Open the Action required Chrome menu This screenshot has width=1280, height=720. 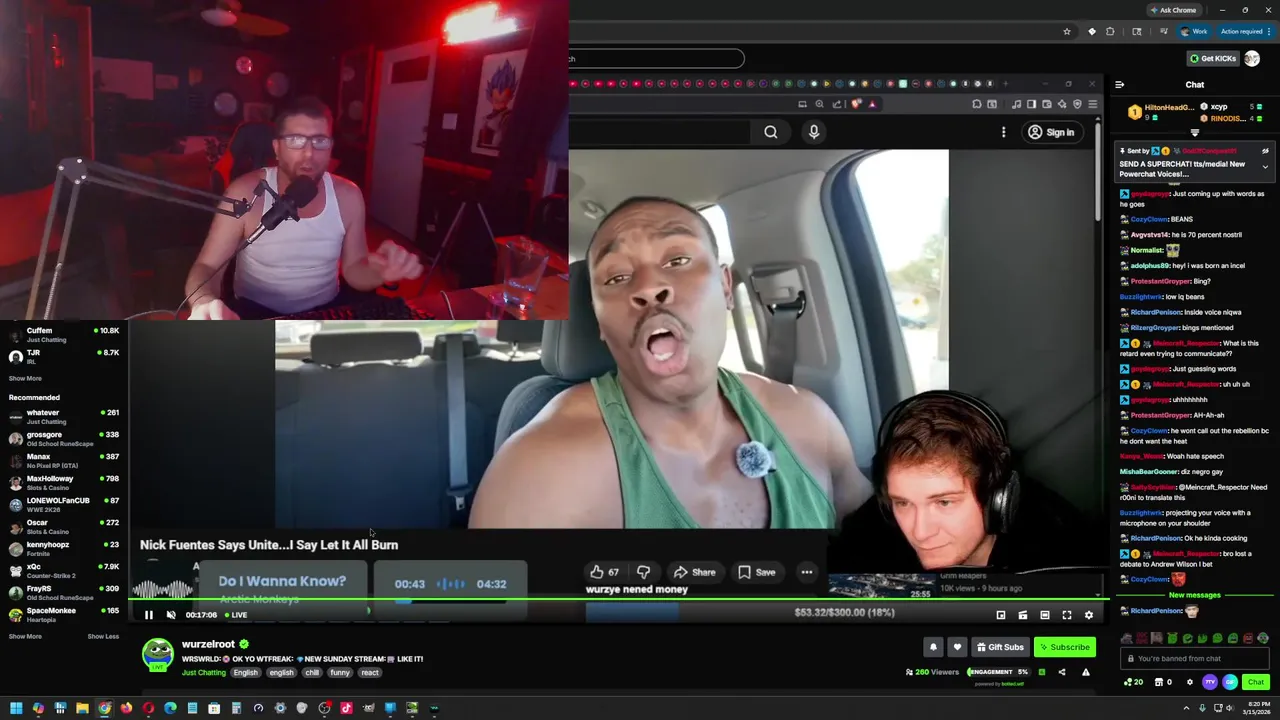(1244, 31)
